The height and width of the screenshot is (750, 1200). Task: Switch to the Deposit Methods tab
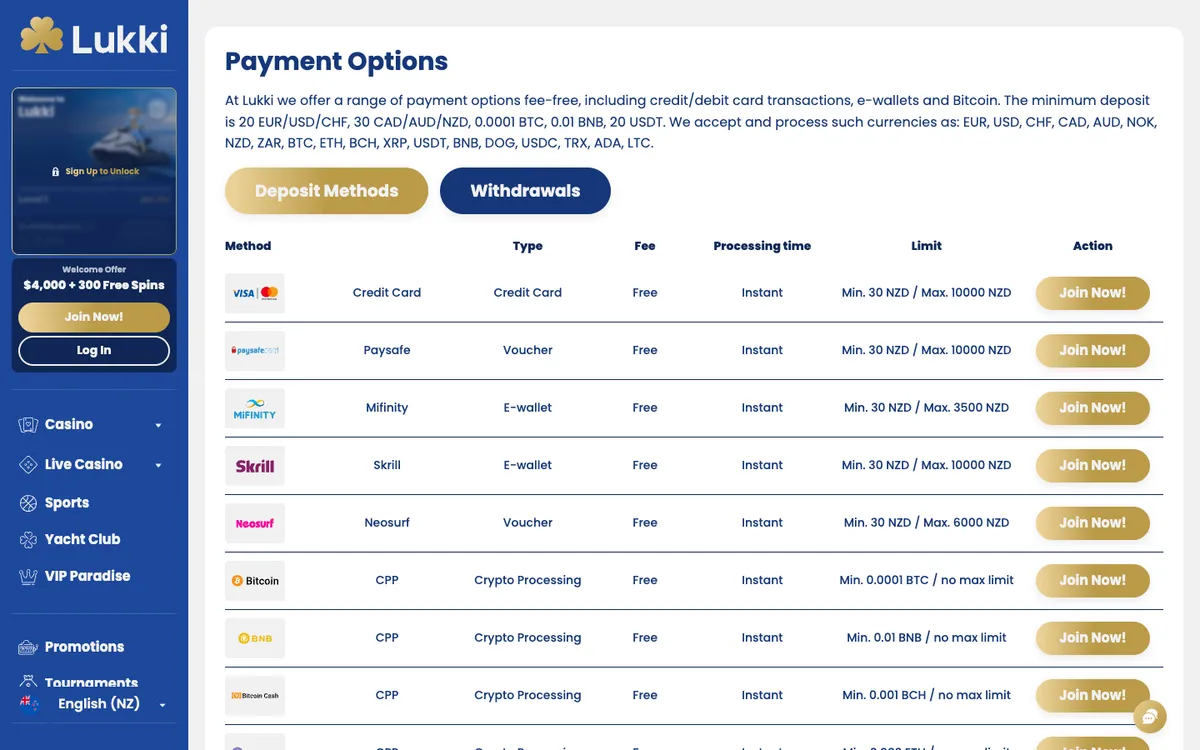326,191
